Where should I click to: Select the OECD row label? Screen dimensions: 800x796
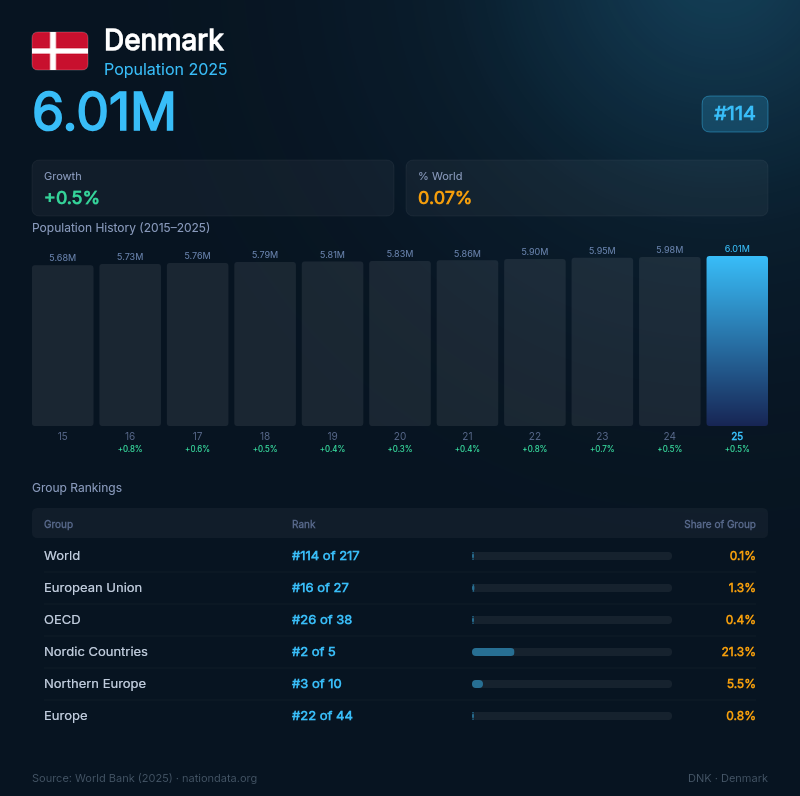(62, 619)
